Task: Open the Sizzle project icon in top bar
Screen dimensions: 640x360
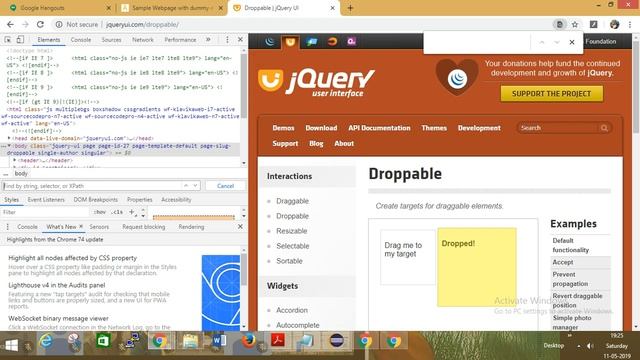Action: pos(332,42)
